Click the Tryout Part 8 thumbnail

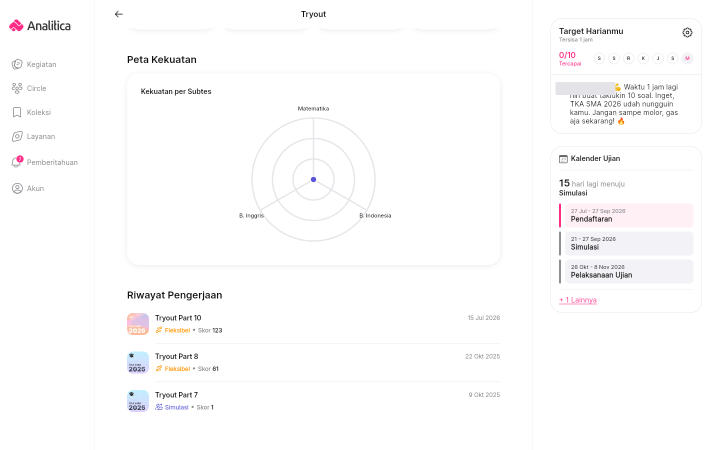[138, 363]
